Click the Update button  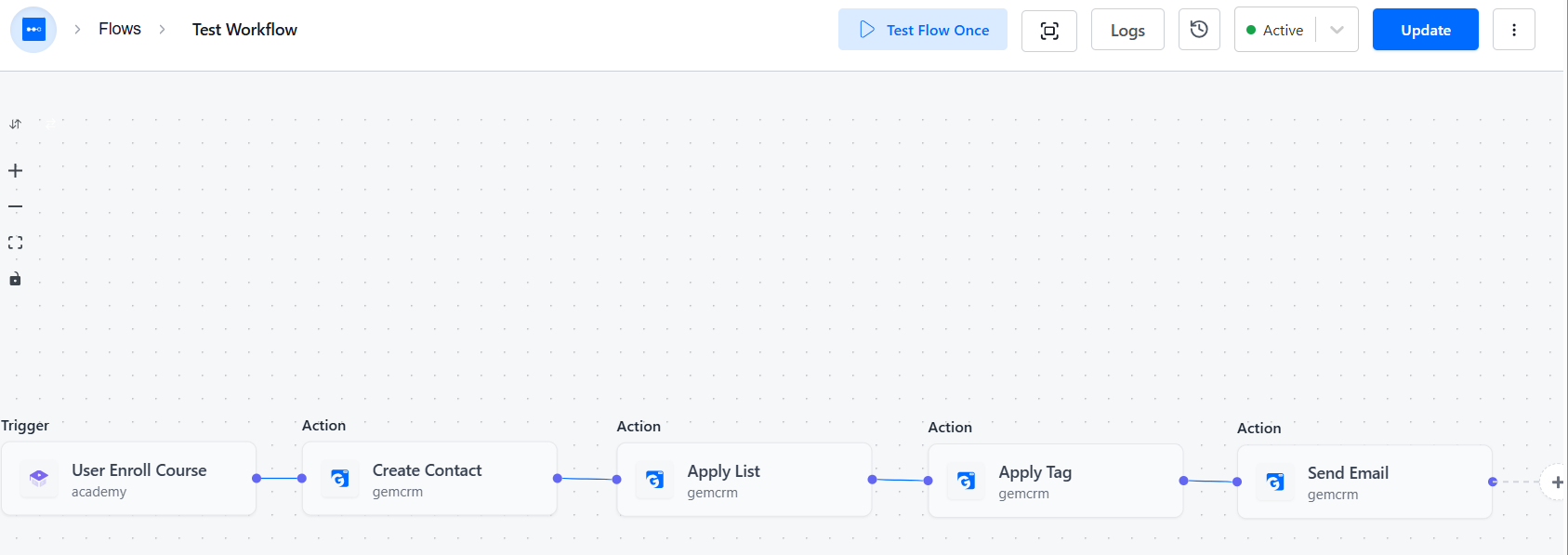(1426, 30)
